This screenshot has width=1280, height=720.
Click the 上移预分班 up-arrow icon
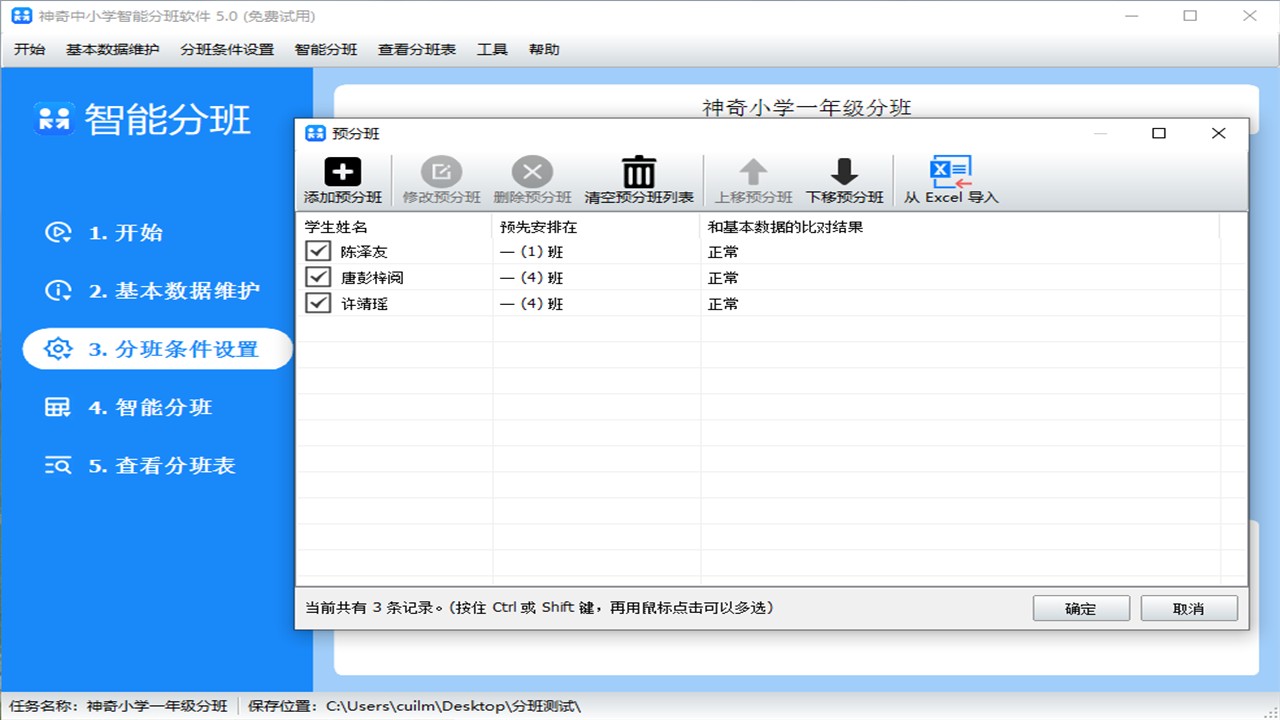click(752, 170)
